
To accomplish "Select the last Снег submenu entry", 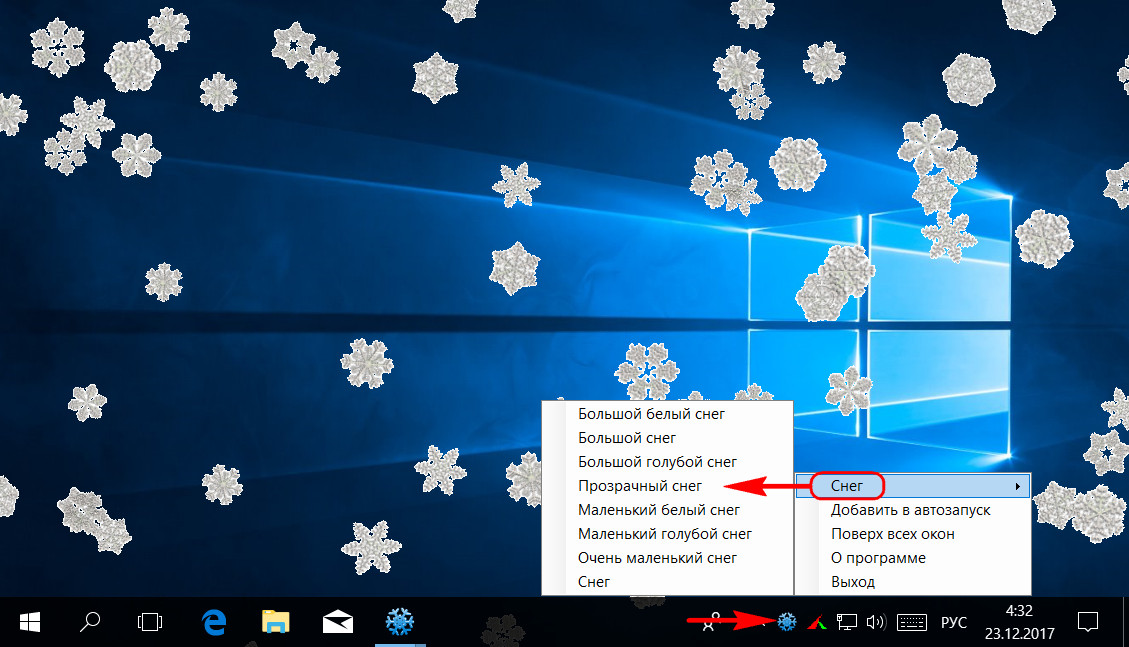I will [x=593, y=582].
